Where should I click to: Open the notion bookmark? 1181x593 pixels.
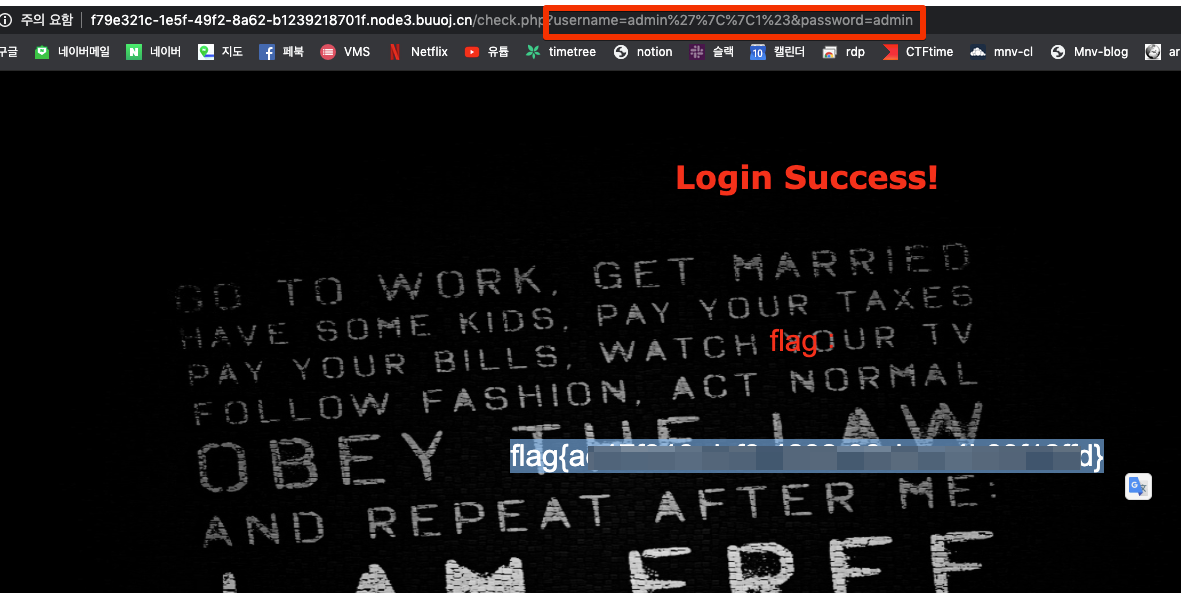click(x=643, y=52)
